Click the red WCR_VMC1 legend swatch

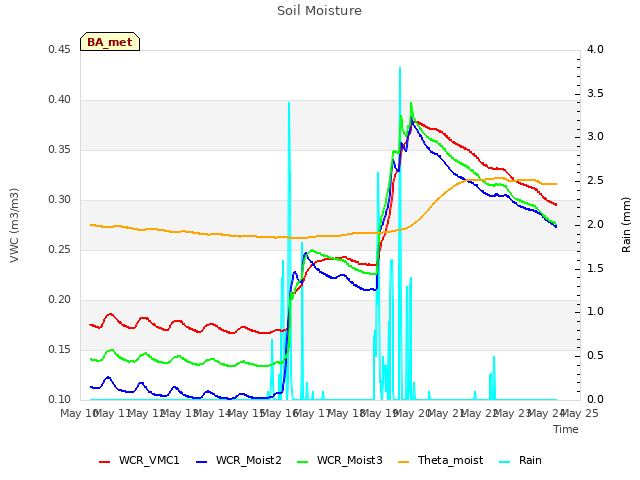pyautogui.click(x=104, y=462)
